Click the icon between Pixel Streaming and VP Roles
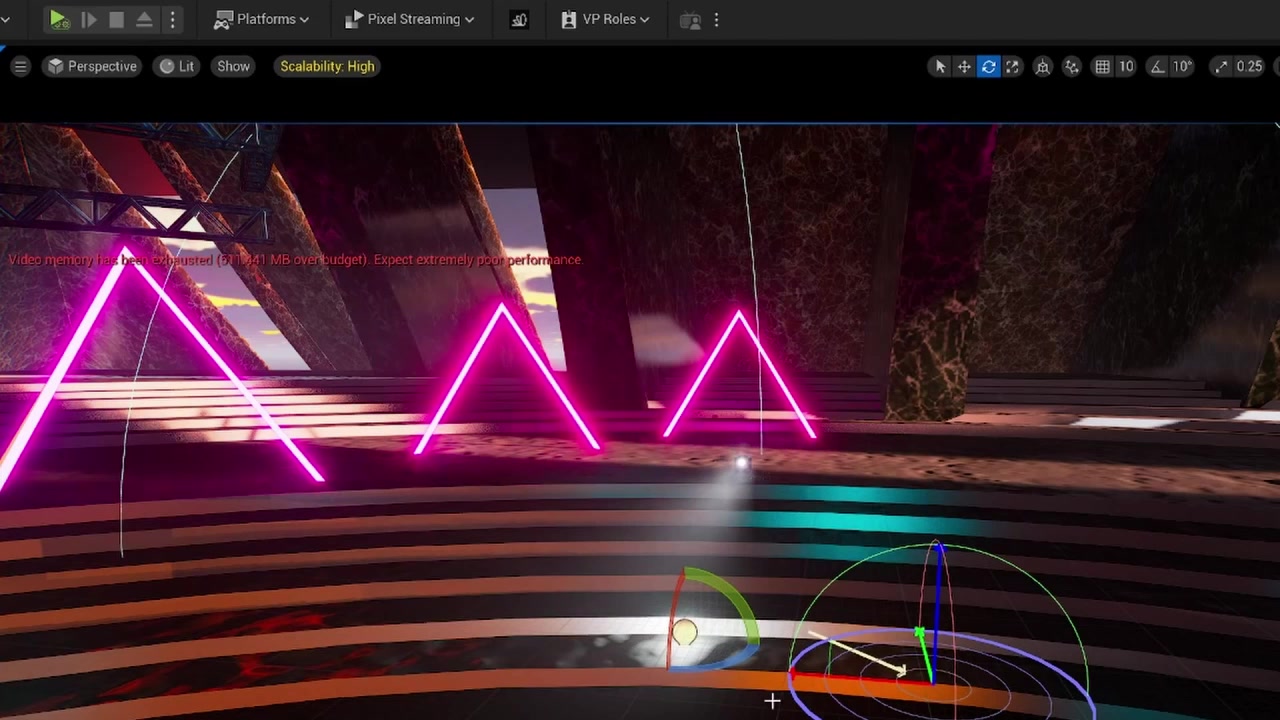The height and width of the screenshot is (720, 1280). click(x=518, y=19)
